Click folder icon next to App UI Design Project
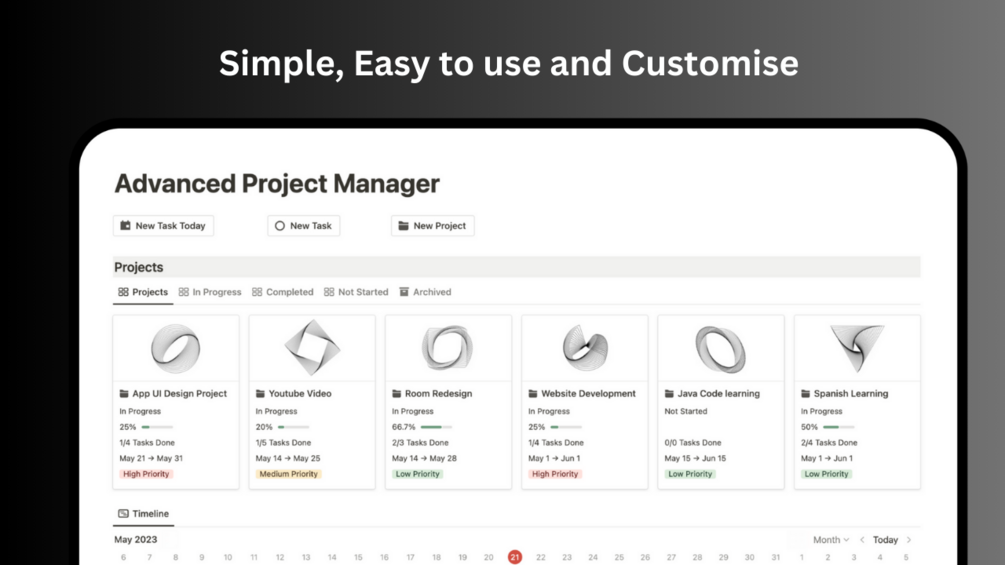This screenshot has height=565, width=1005. (x=124, y=393)
